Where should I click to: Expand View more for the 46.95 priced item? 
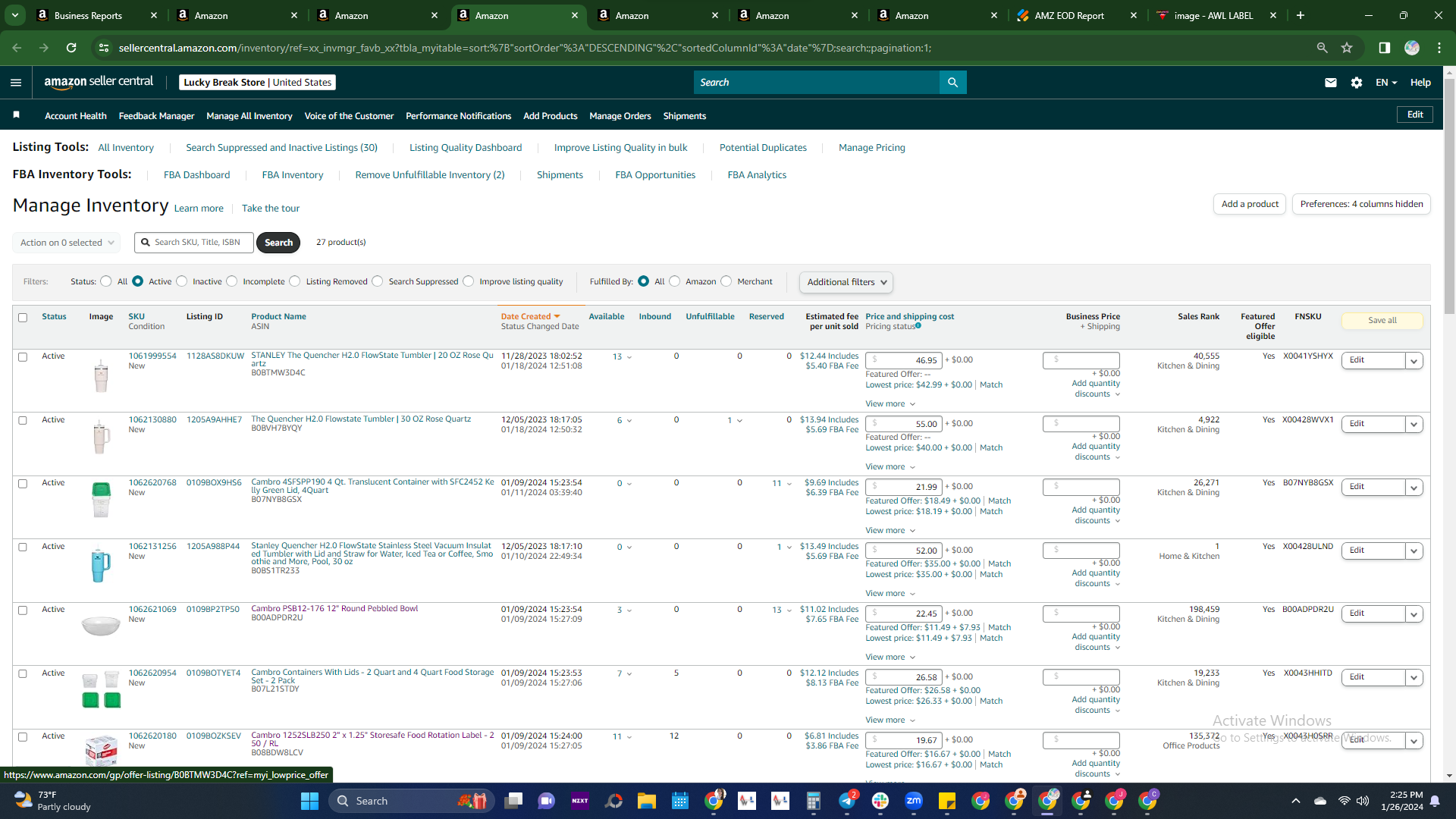(x=890, y=404)
